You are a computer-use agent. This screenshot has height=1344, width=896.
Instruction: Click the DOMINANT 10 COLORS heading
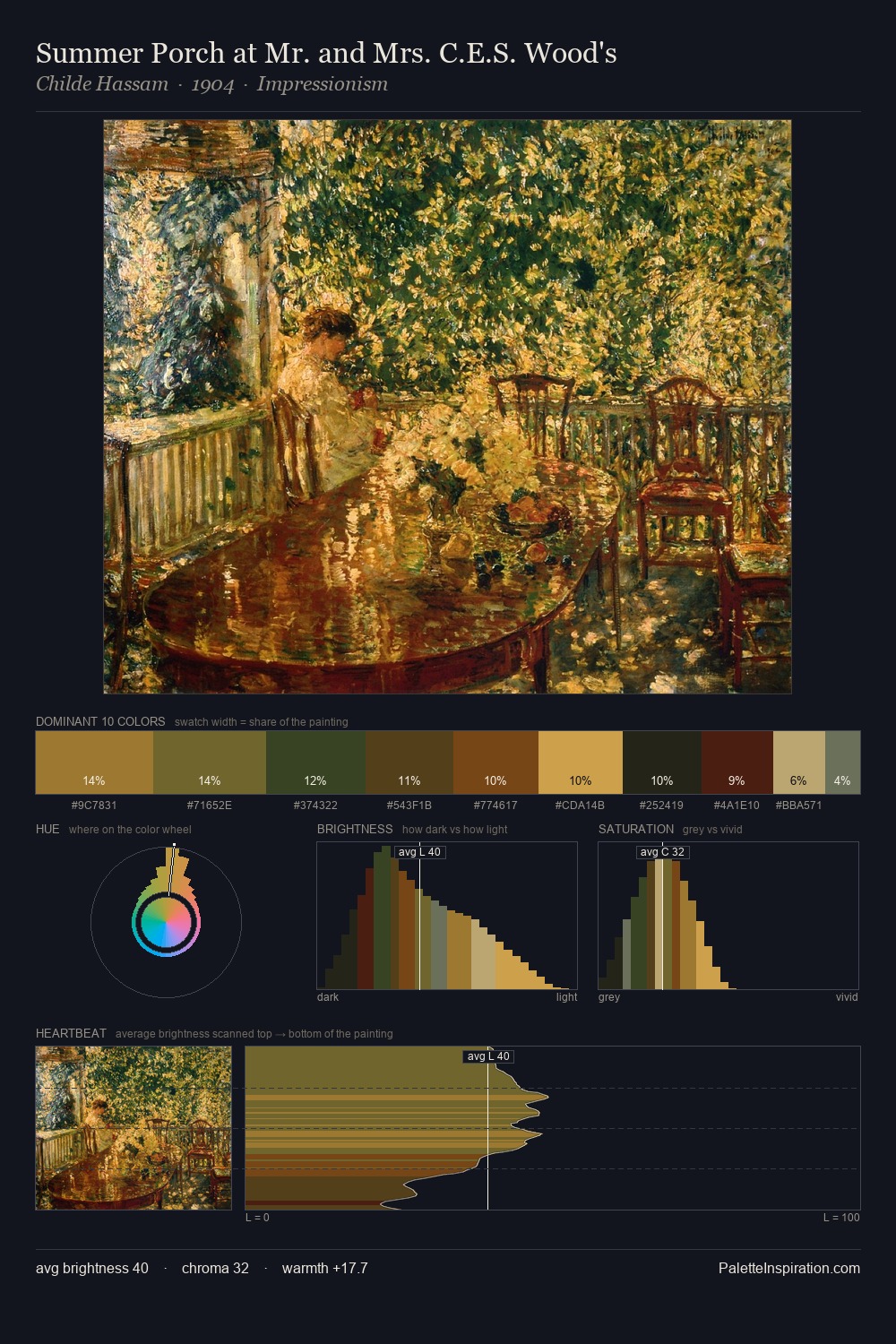pyautogui.click(x=100, y=721)
